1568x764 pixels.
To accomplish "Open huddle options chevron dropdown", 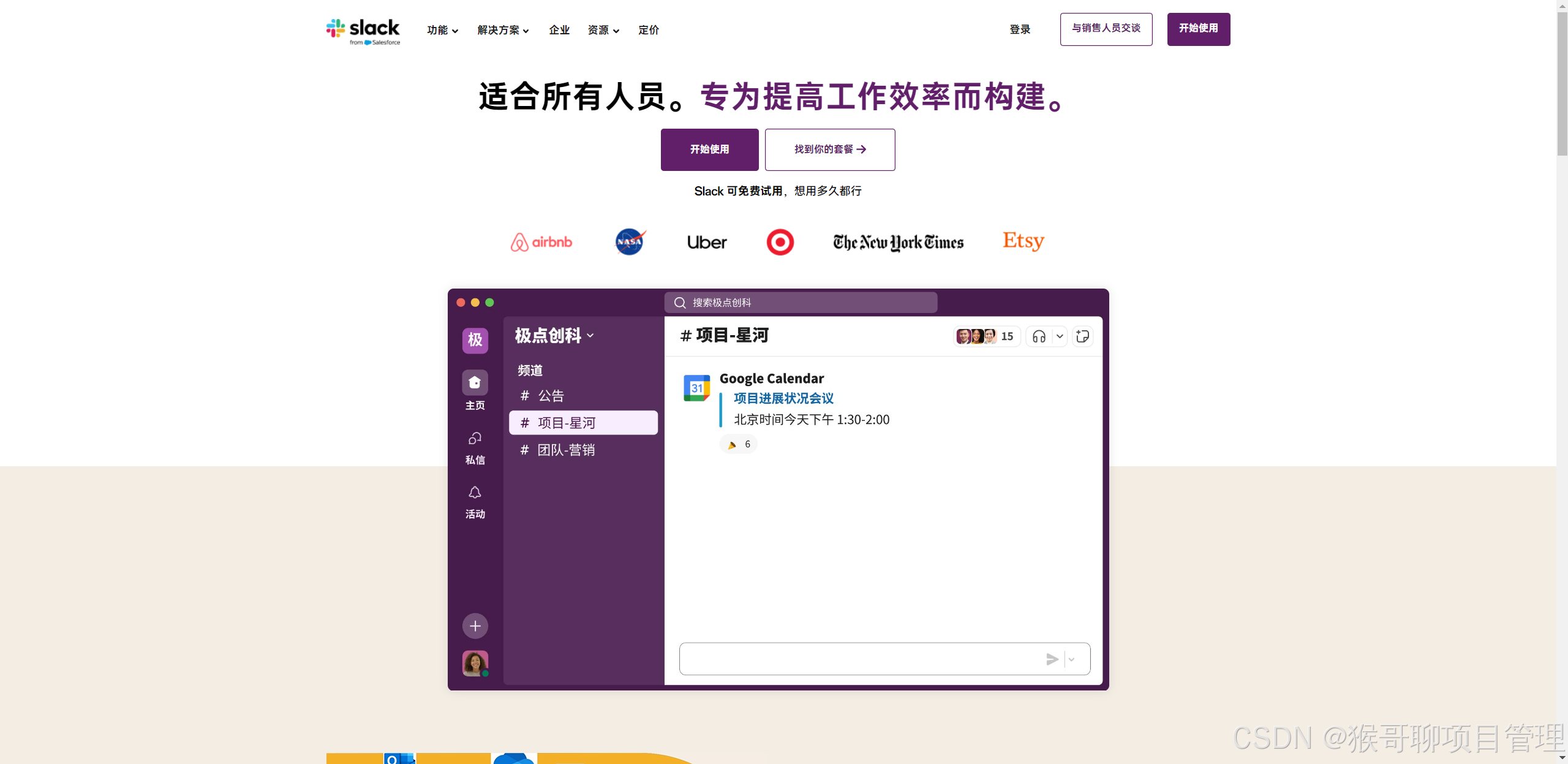I will 1060,336.
